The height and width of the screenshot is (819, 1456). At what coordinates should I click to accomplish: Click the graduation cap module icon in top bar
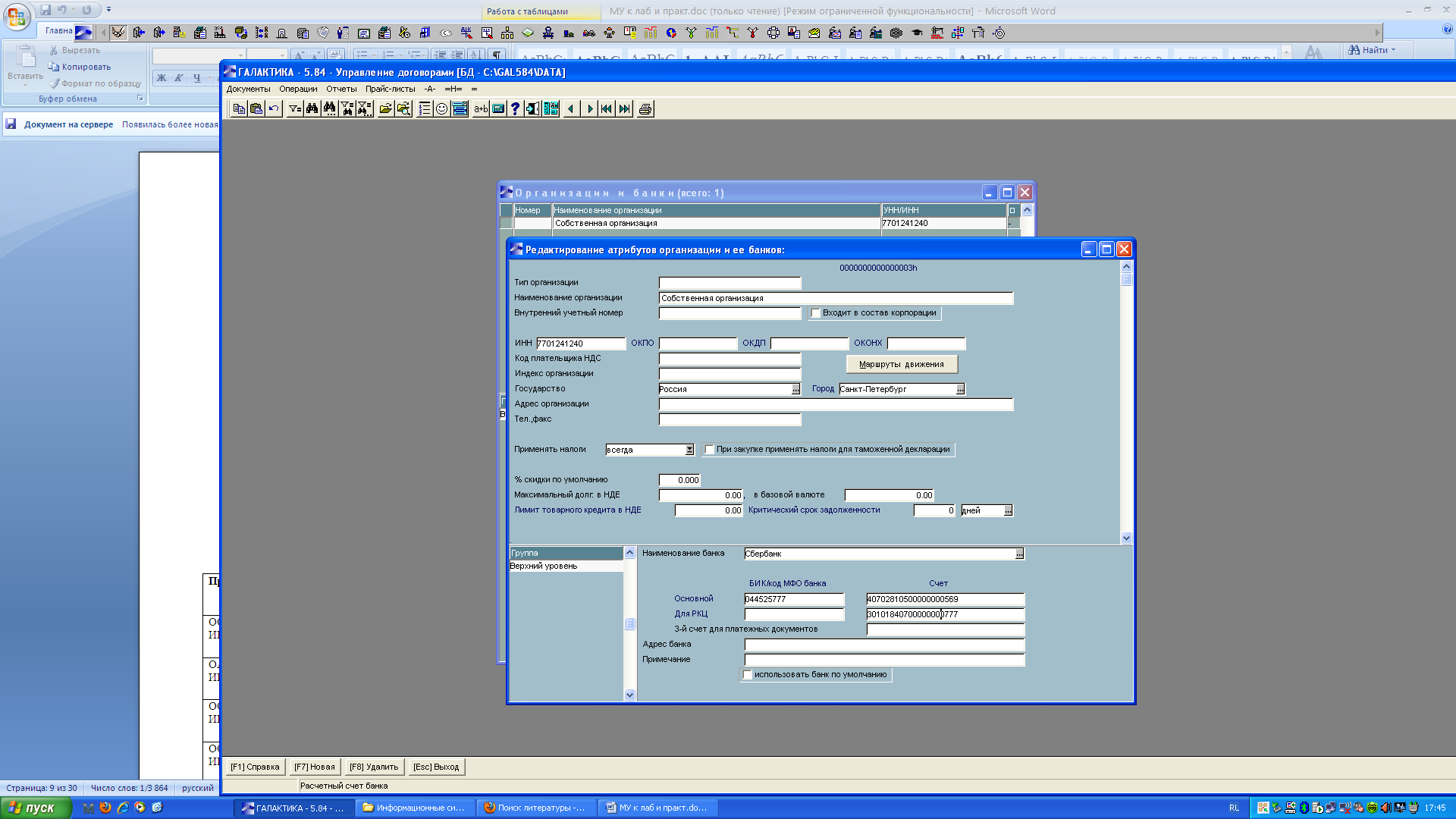(917, 33)
